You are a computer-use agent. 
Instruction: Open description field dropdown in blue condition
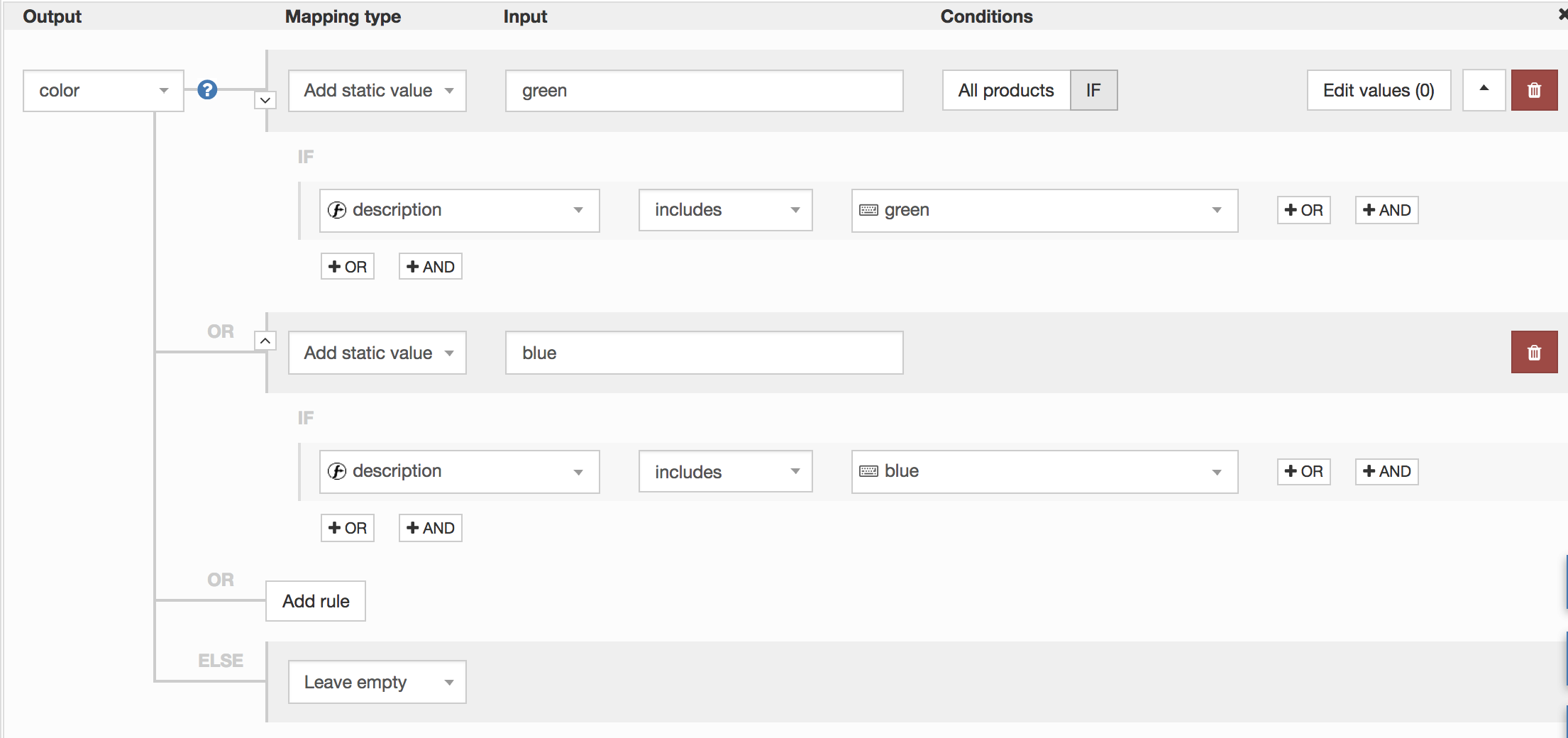459,471
